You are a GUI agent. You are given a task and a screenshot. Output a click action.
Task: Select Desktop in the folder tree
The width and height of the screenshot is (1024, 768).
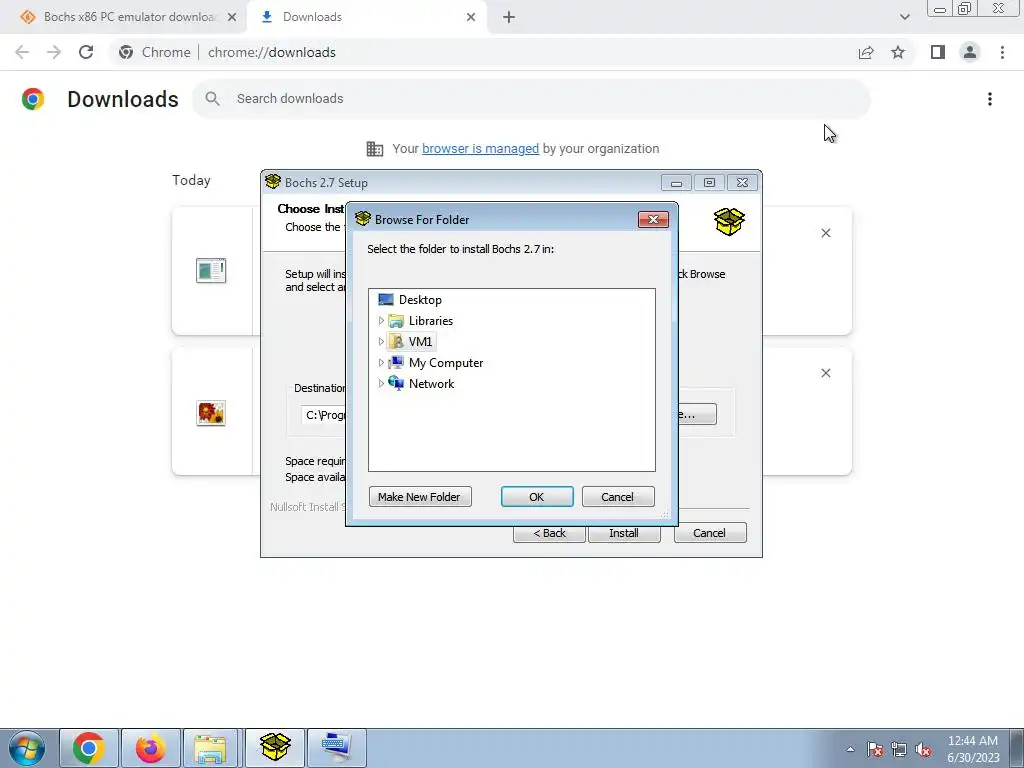[x=420, y=300]
